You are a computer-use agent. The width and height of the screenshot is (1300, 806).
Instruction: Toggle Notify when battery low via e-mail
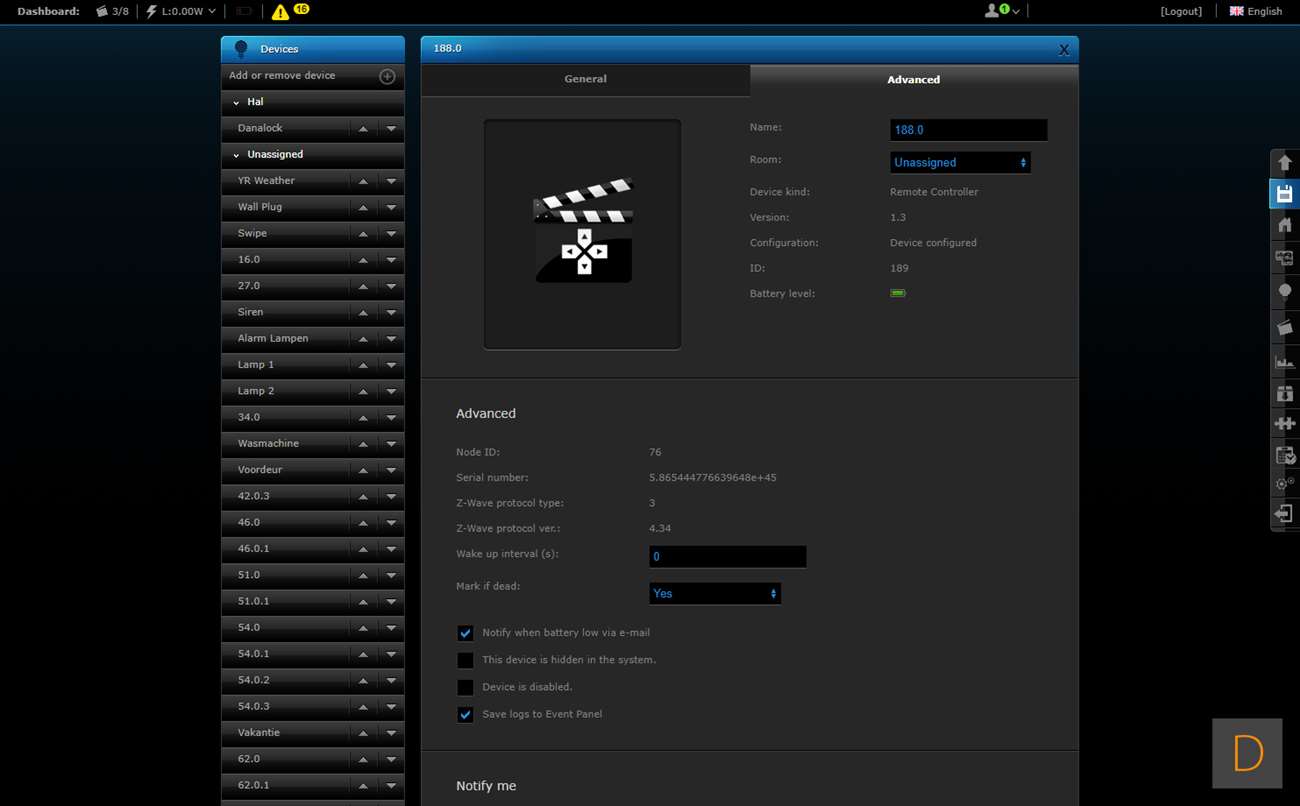(465, 633)
